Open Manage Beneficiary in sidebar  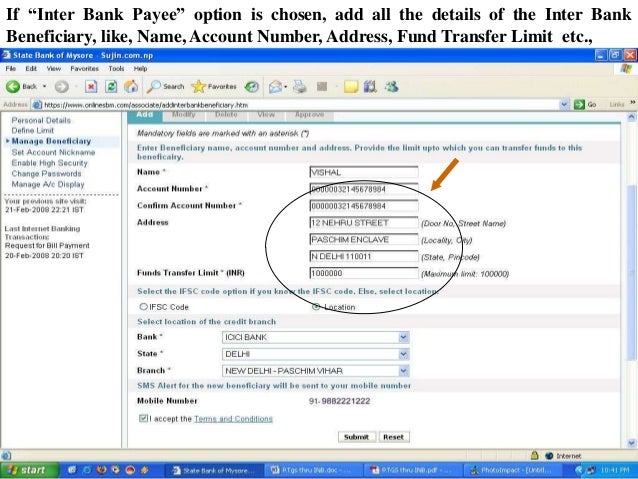pos(51,141)
